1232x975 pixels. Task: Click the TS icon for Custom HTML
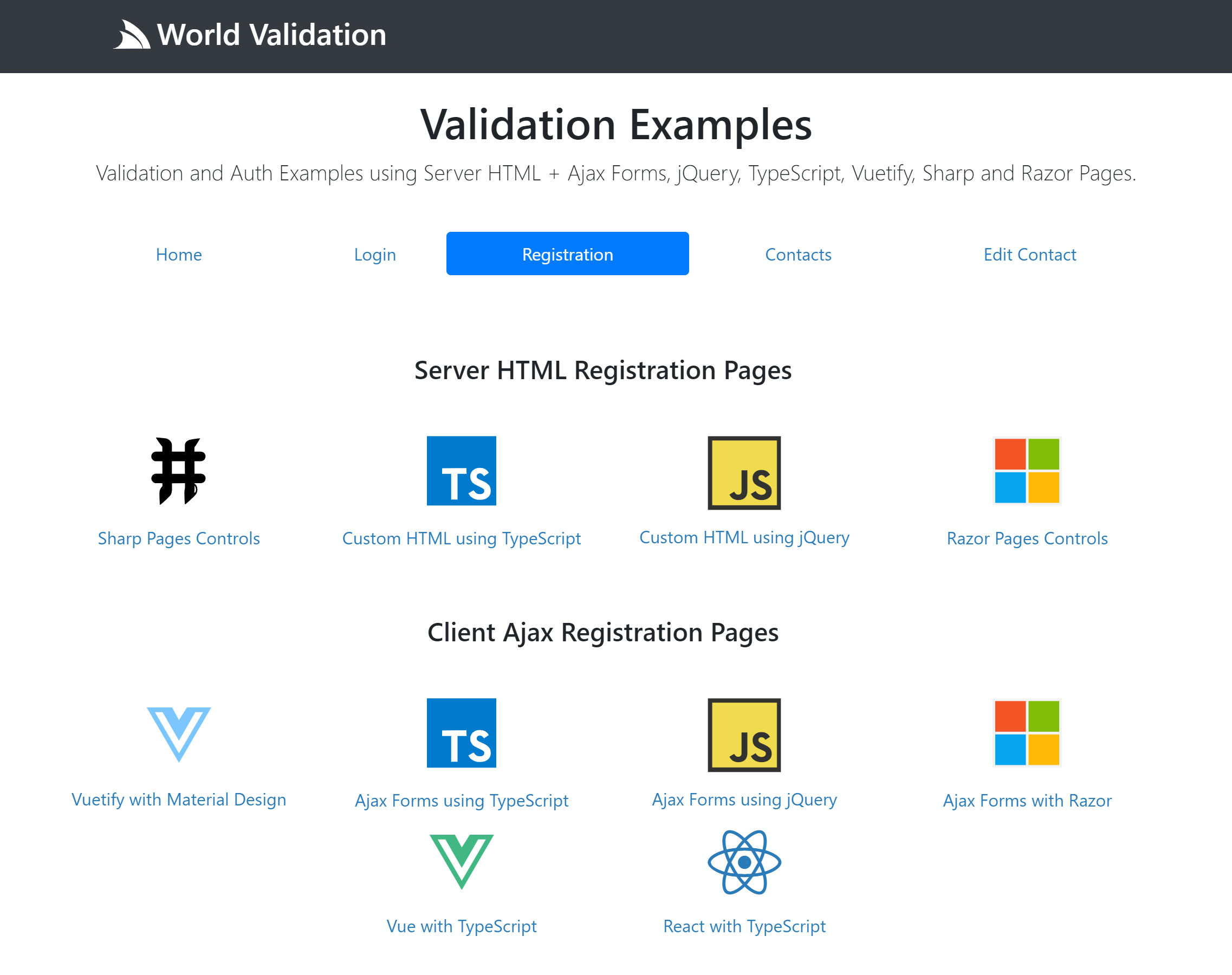461,470
